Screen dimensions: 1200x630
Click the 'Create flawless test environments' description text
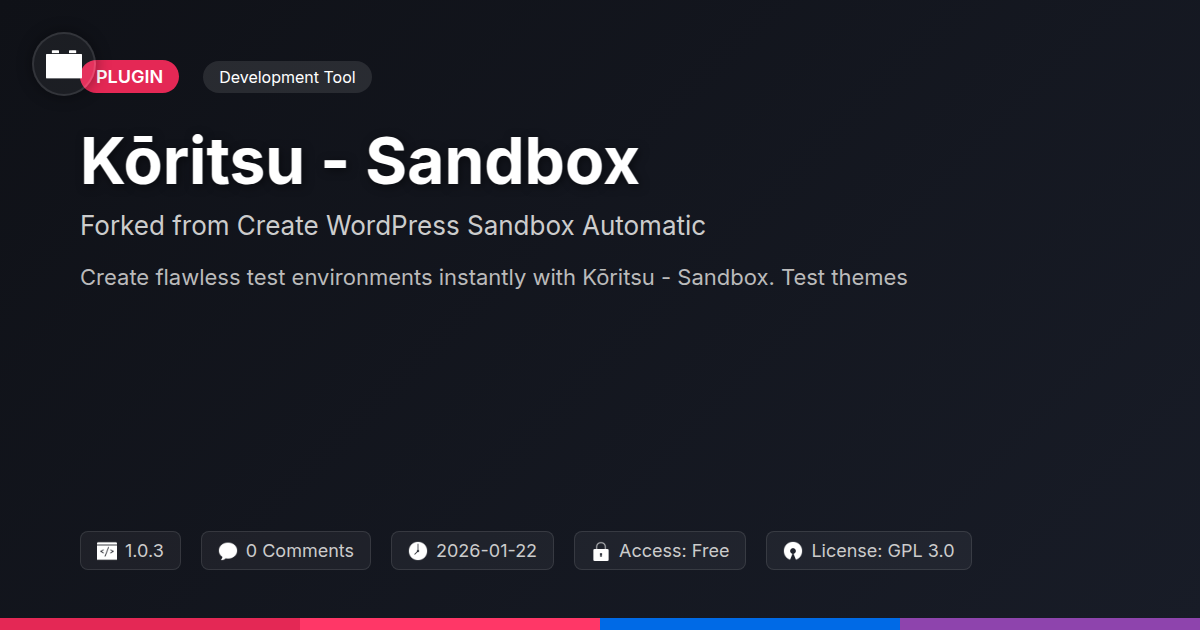(494, 278)
